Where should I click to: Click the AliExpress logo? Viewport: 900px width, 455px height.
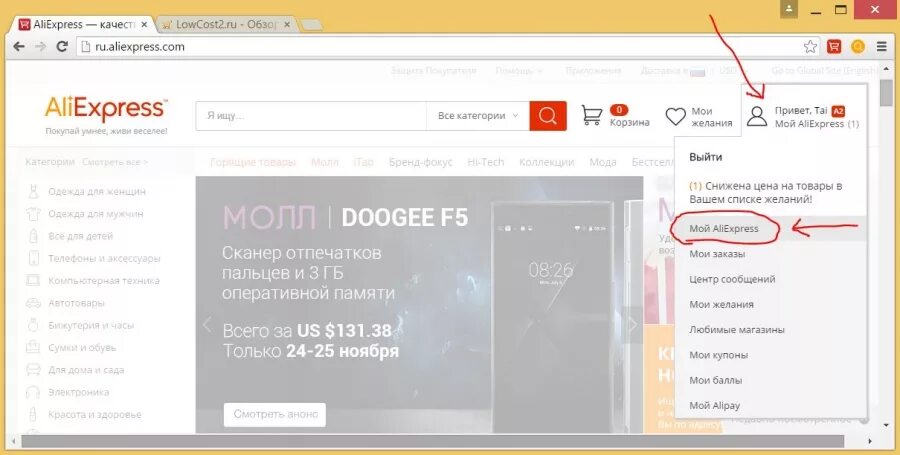[106, 109]
